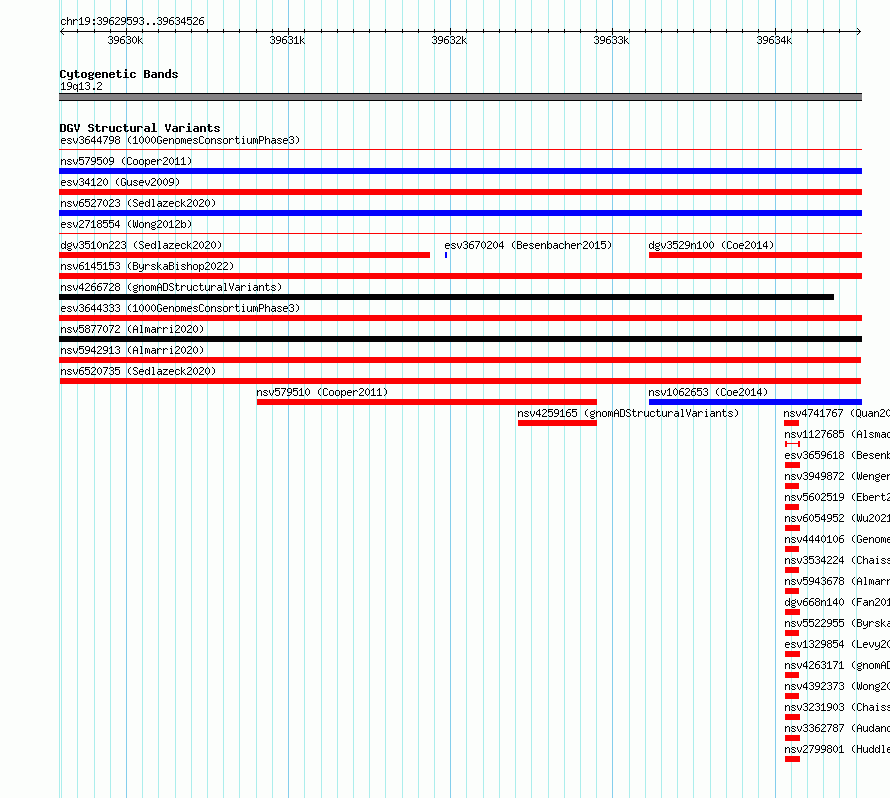The width and height of the screenshot is (890, 798).
Task: Select the esv3659618 variant label
Action: point(837,455)
